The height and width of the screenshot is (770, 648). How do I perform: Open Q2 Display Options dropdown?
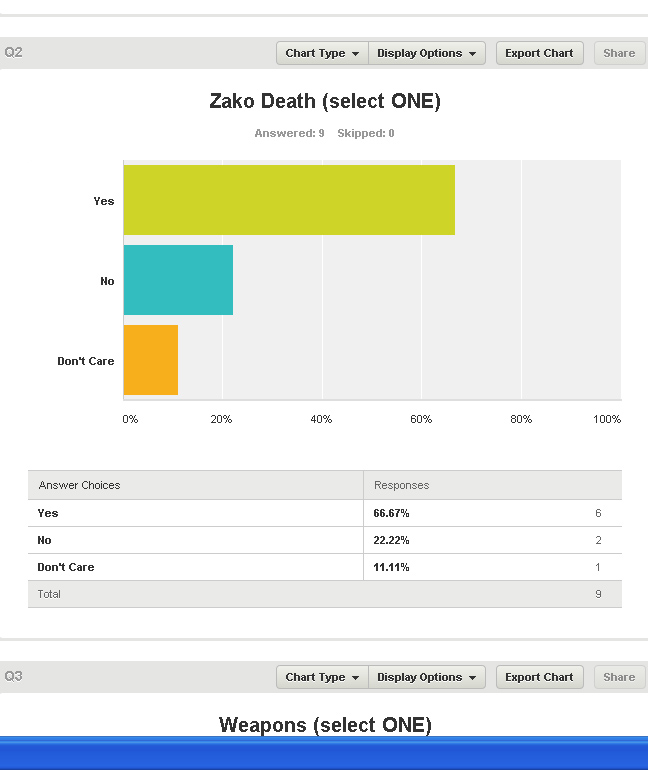click(427, 53)
